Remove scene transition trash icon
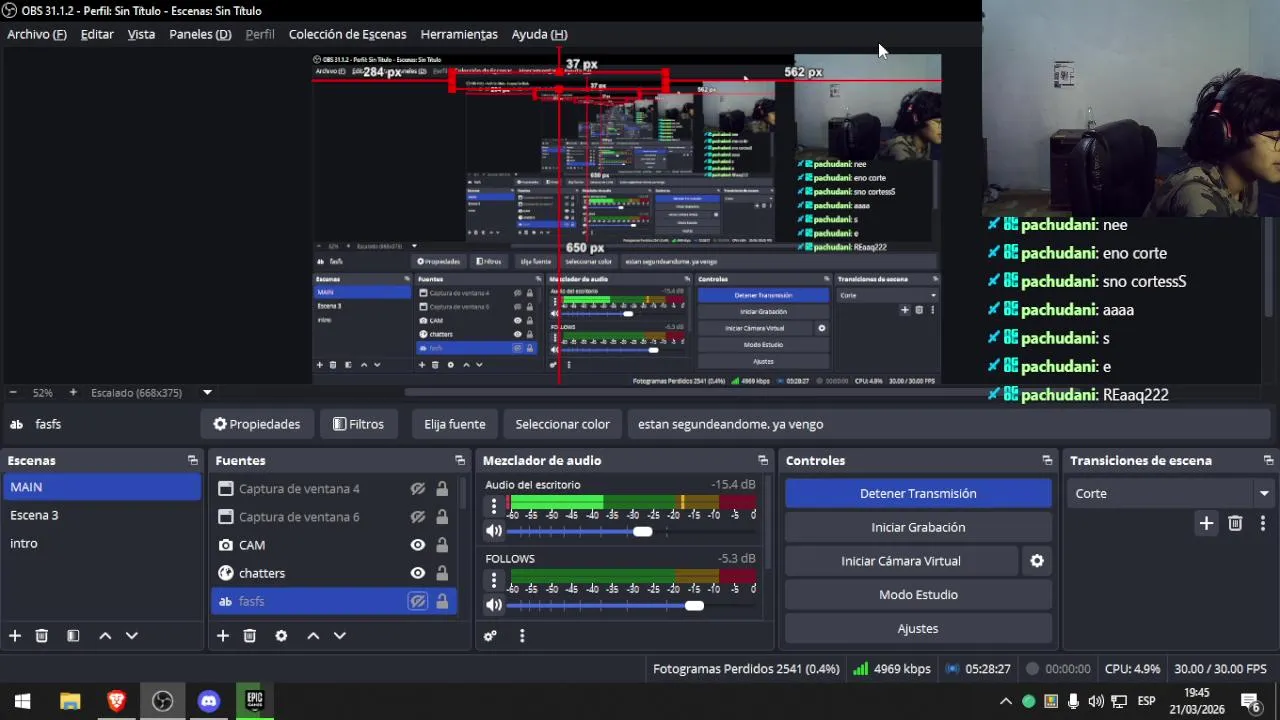1280x720 pixels. (1235, 523)
